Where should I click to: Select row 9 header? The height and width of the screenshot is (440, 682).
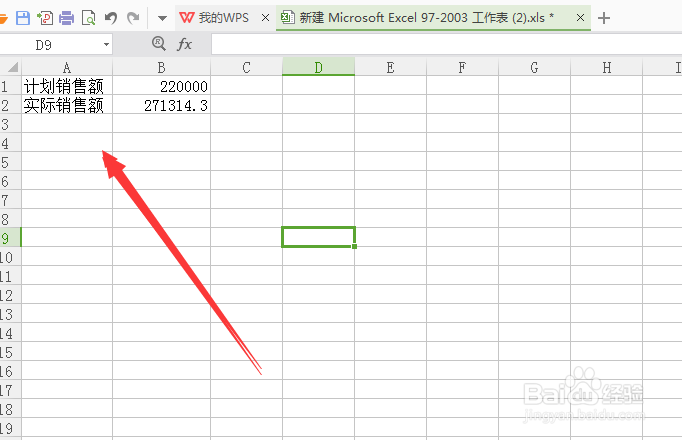point(10,238)
